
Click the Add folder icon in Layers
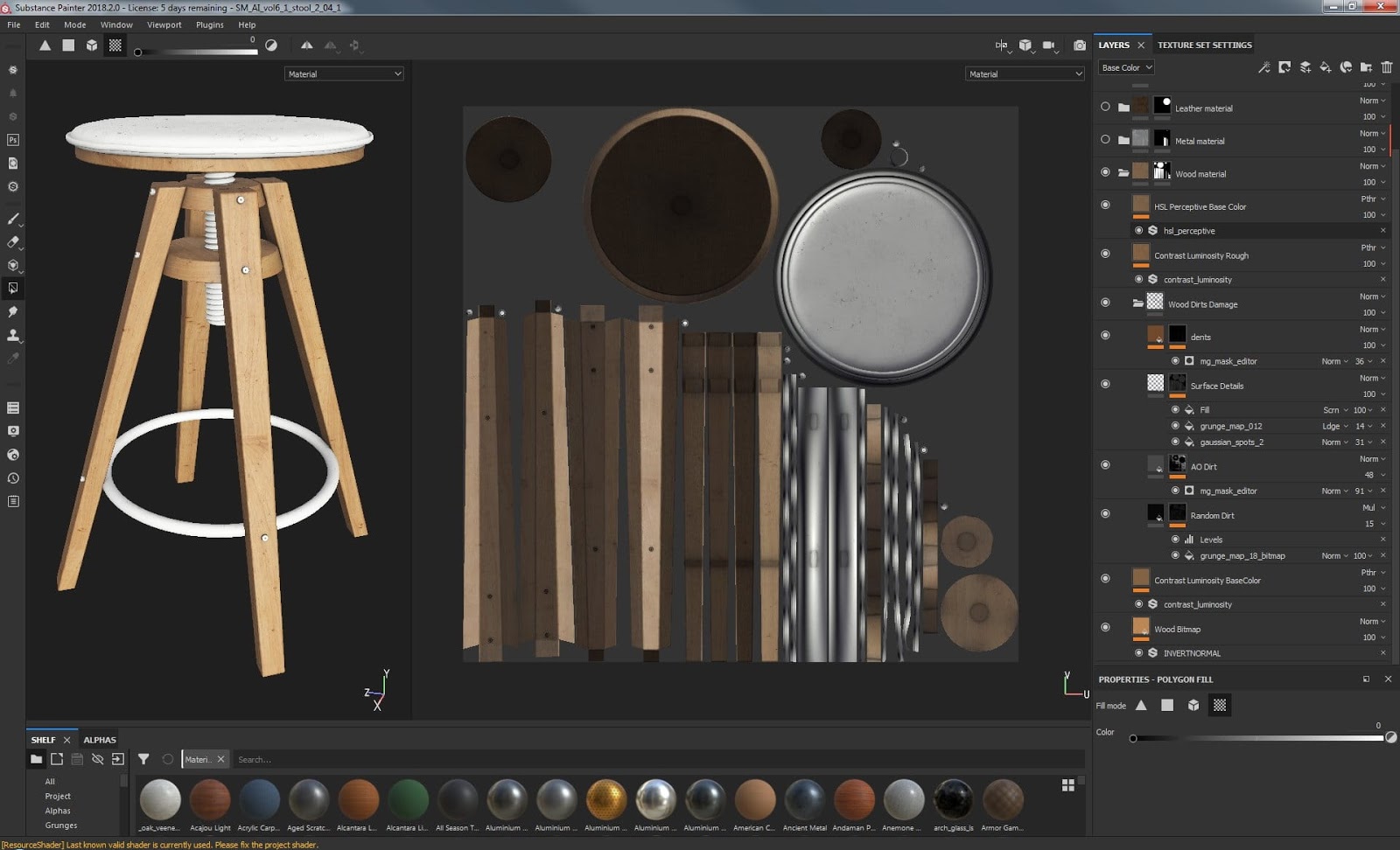point(1366,67)
